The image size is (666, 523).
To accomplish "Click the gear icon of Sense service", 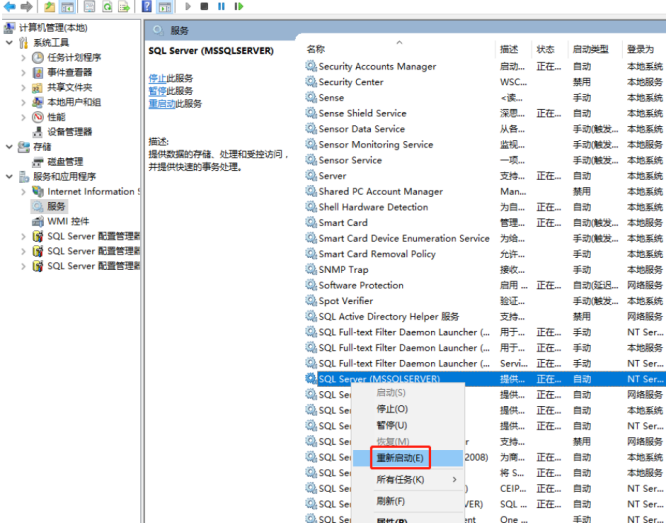I will (311, 97).
